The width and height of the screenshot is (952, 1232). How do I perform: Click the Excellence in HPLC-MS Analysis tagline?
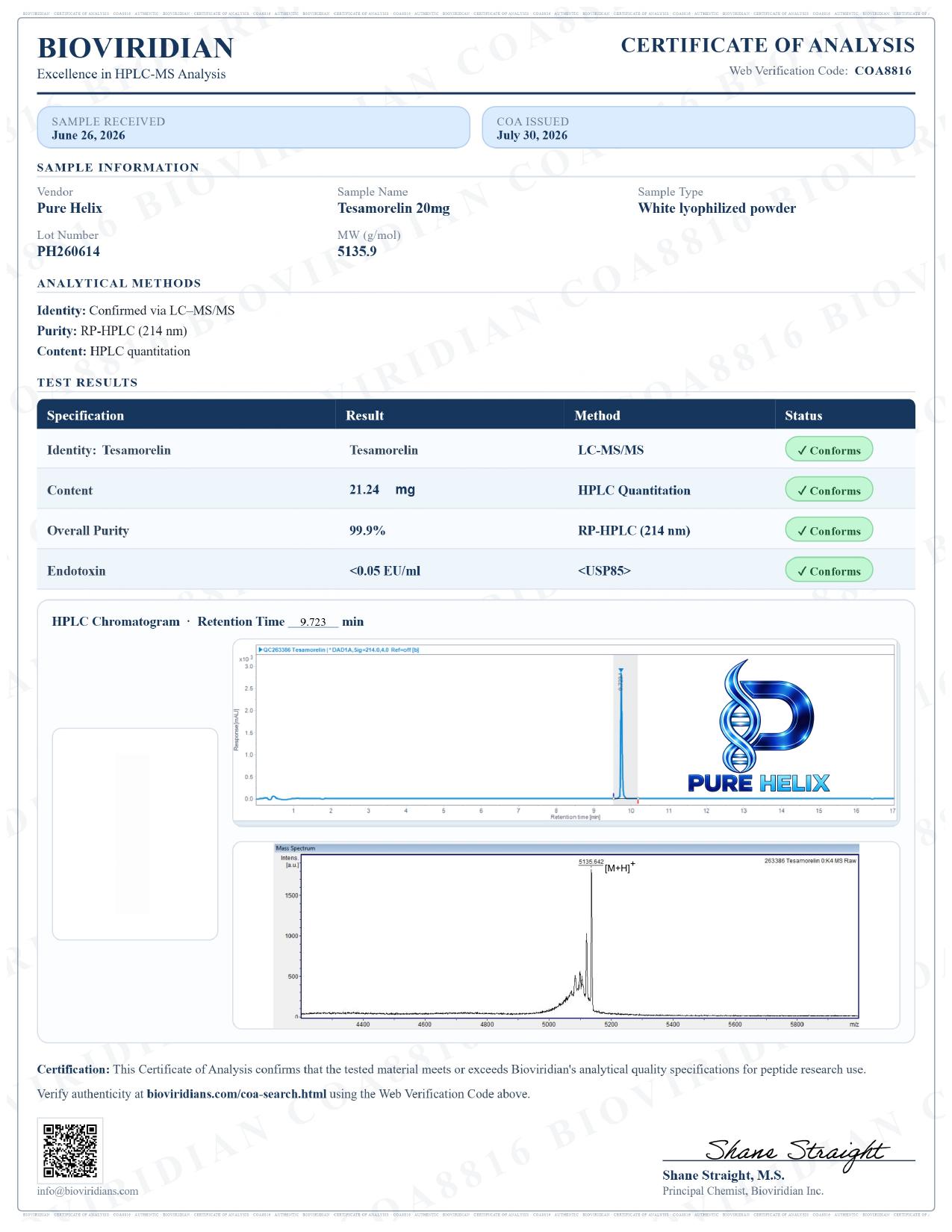[x=131, y=74]
